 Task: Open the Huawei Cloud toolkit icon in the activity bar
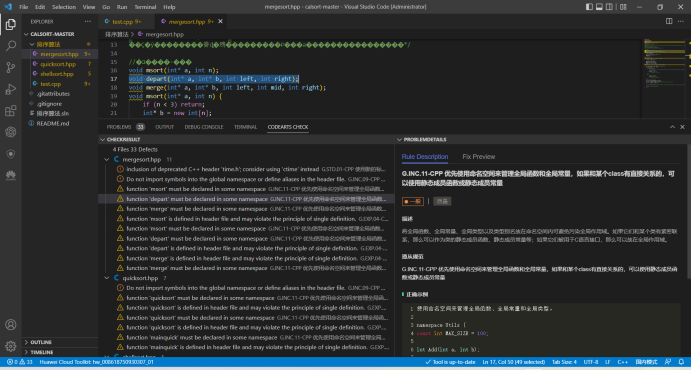point(11,175)
